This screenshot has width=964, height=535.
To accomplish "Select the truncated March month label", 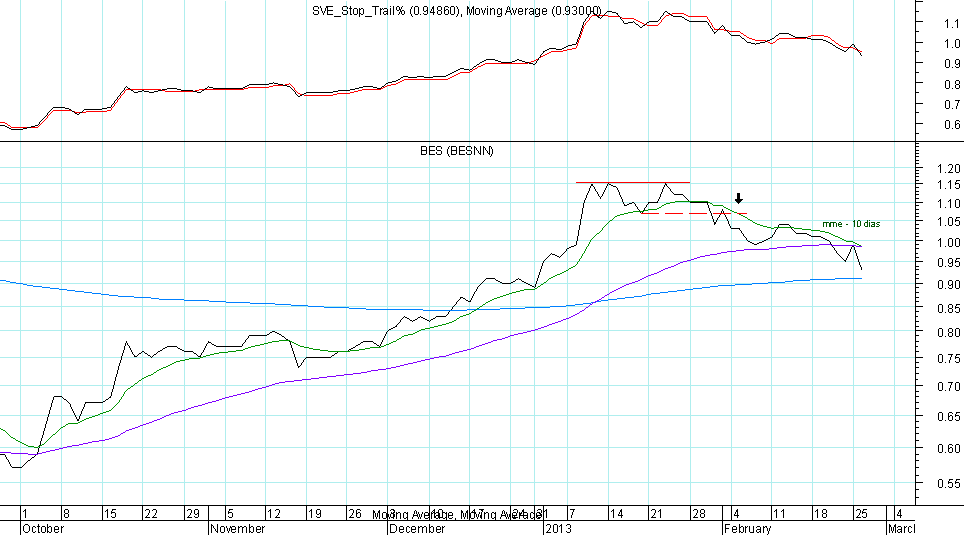I will pyautogui.click(x=901, y=528).
